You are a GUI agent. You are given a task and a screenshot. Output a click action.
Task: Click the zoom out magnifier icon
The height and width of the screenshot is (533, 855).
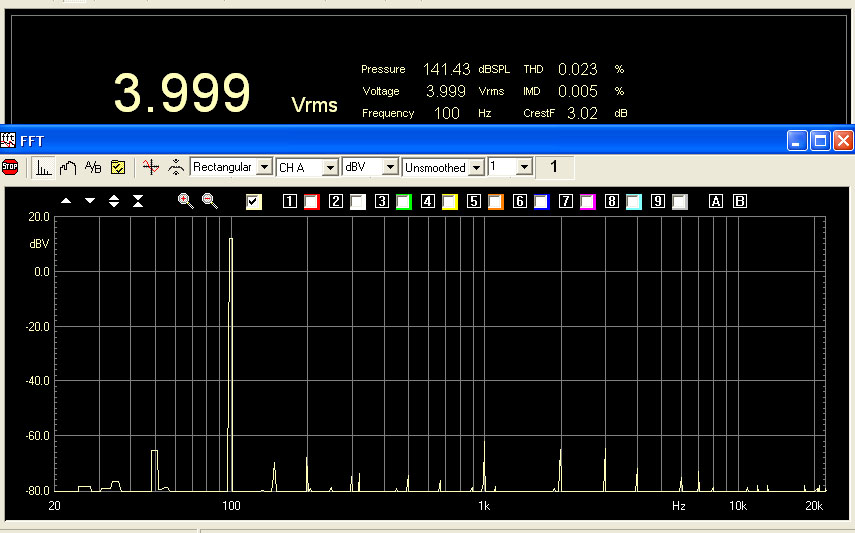point(209,201)
